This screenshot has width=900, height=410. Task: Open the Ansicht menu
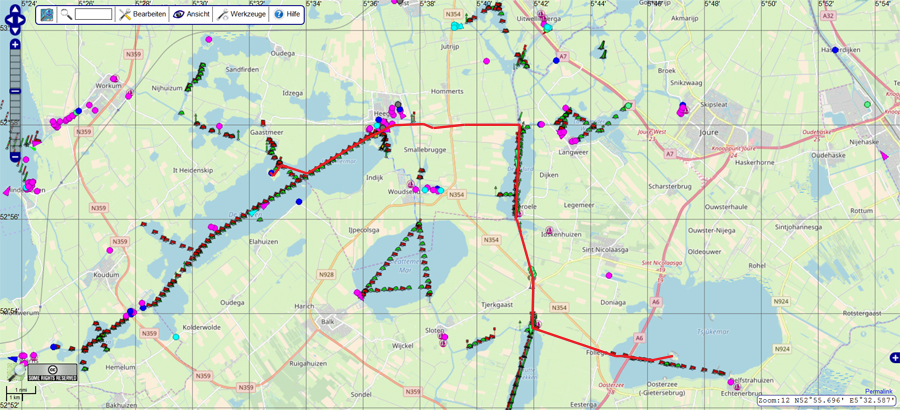tap(190, 14)
